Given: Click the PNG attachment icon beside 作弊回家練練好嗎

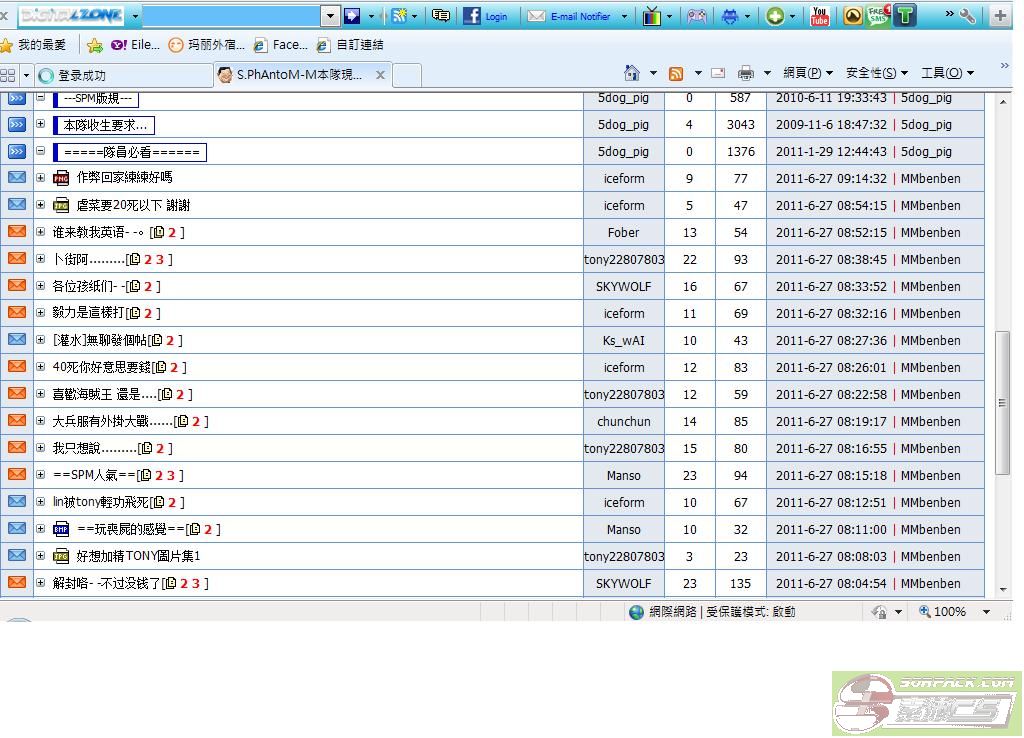Looking at the screenshot, I should click(61, 178).
